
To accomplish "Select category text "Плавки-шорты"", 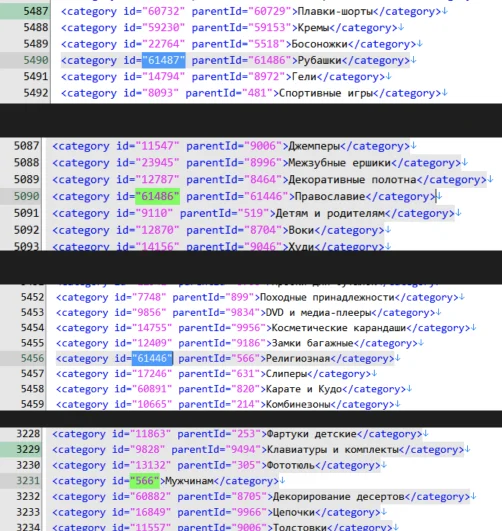I will [x=336, y=11].
